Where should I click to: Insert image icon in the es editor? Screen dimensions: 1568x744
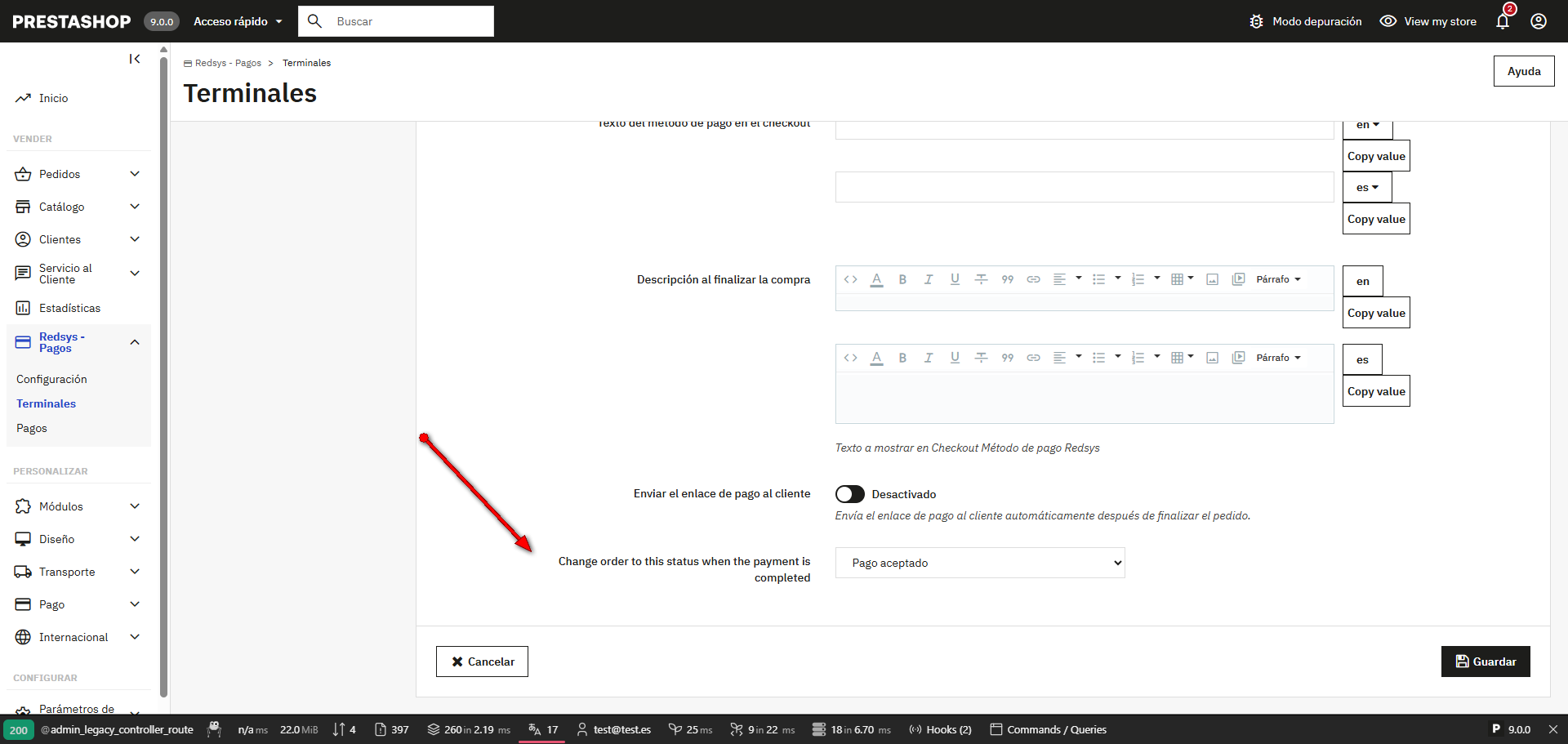pyautogui.click(x=1212, y=358)
